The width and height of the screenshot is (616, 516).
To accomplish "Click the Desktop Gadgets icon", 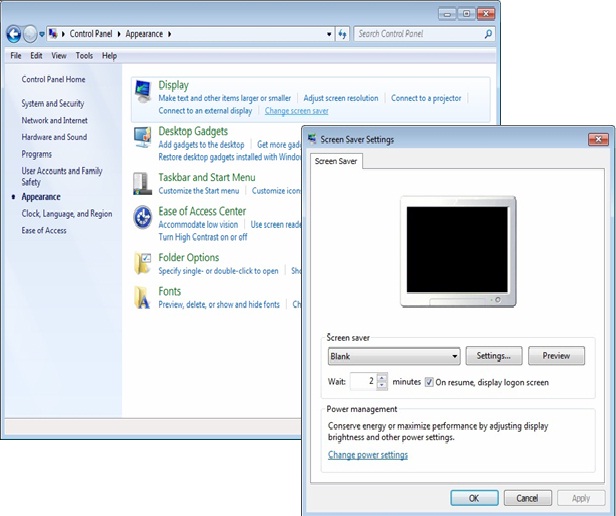I will [142, 137].
